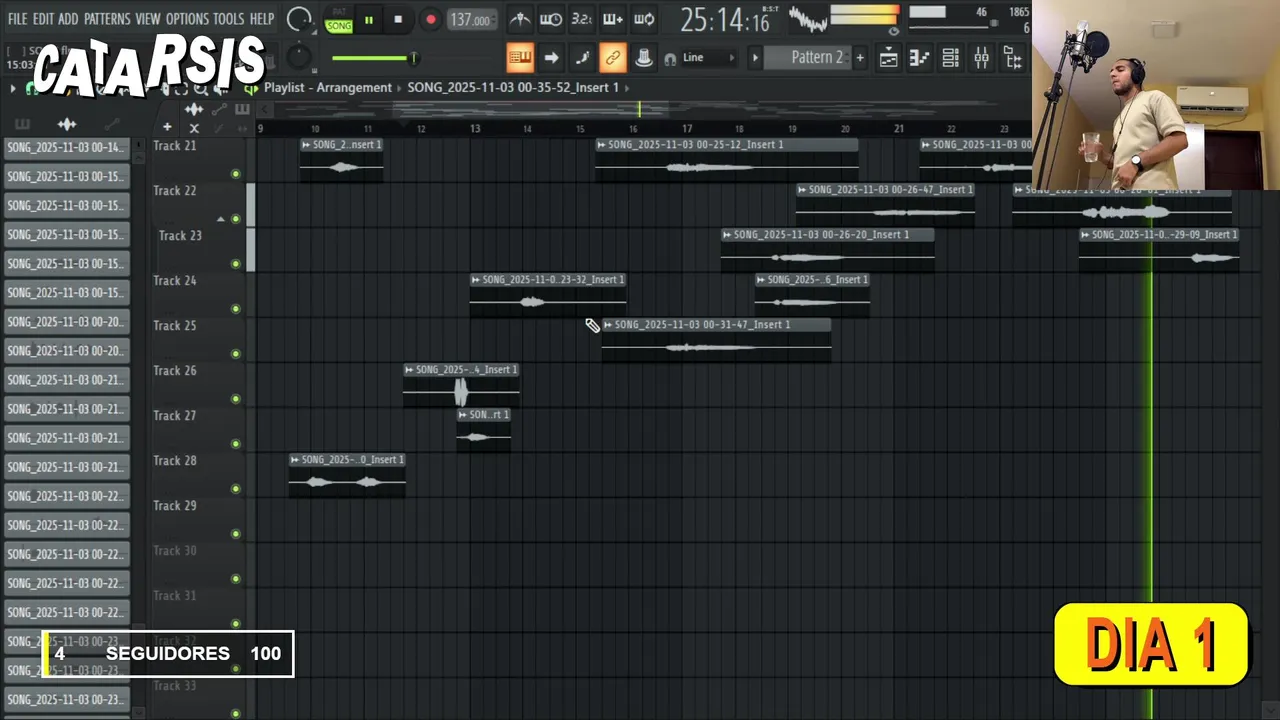Viewport: 1280px width, 720px height.
Task: Open menu arrow of clip 00-31-47_Insert 1
Action: [608, 325]
